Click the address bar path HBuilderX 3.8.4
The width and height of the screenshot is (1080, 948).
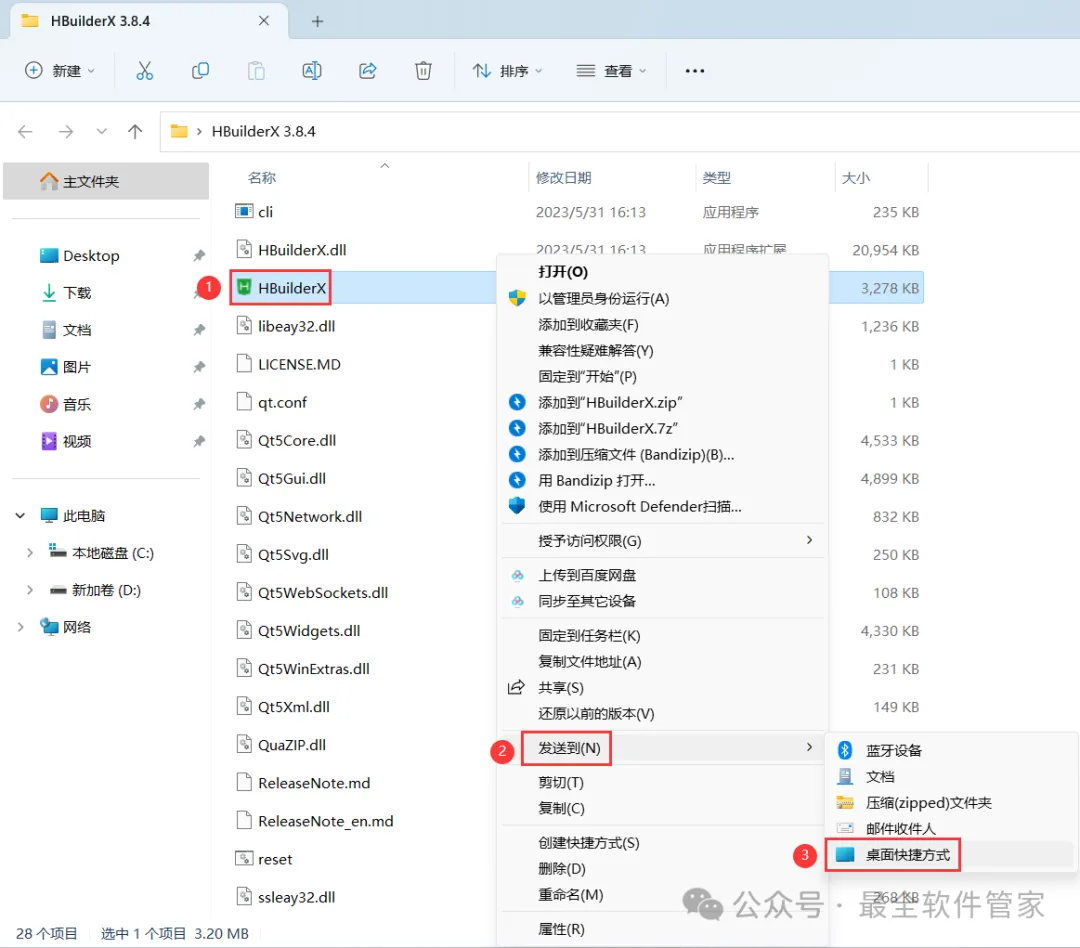(x=264, y=132)
